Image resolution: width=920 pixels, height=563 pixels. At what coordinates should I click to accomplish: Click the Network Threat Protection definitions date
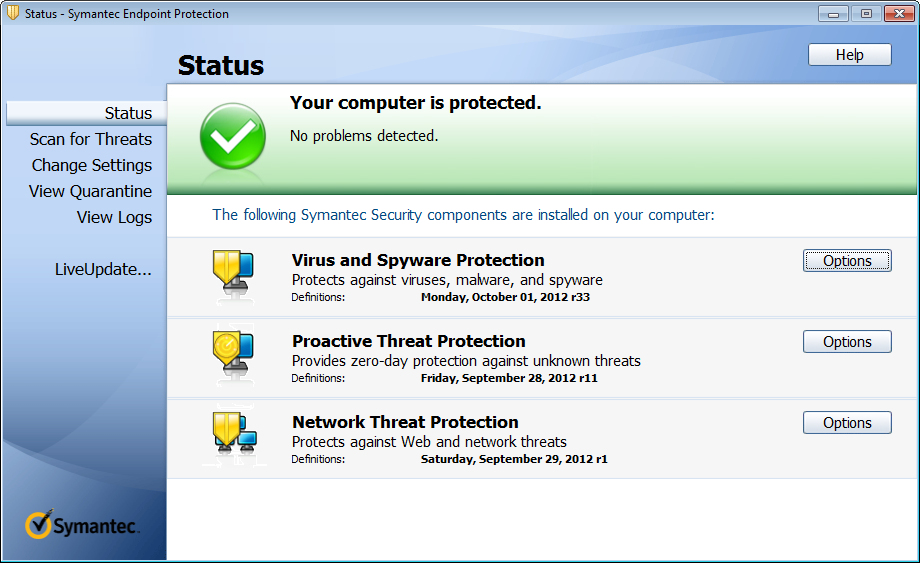pos(514,460)
